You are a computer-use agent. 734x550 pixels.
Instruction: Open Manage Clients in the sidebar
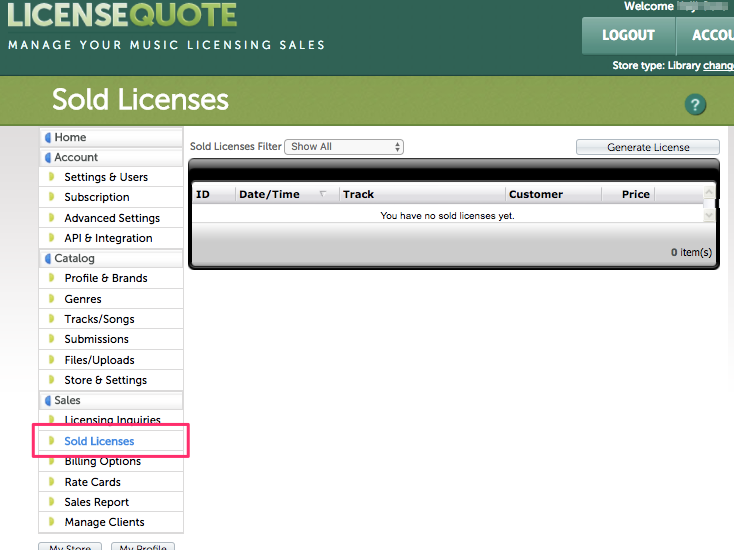click(104, 522)
